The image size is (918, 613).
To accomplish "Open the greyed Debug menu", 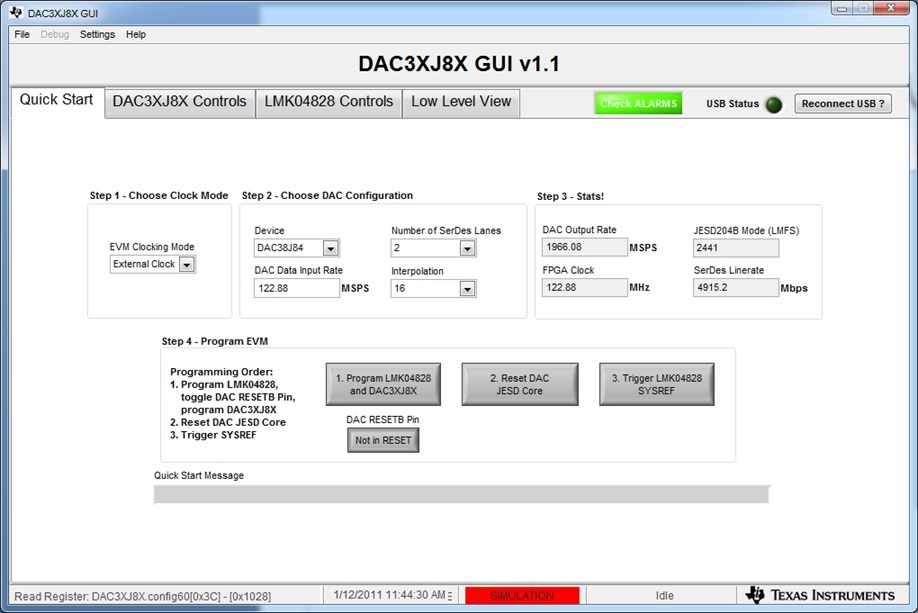I will [x=54, y=35].
